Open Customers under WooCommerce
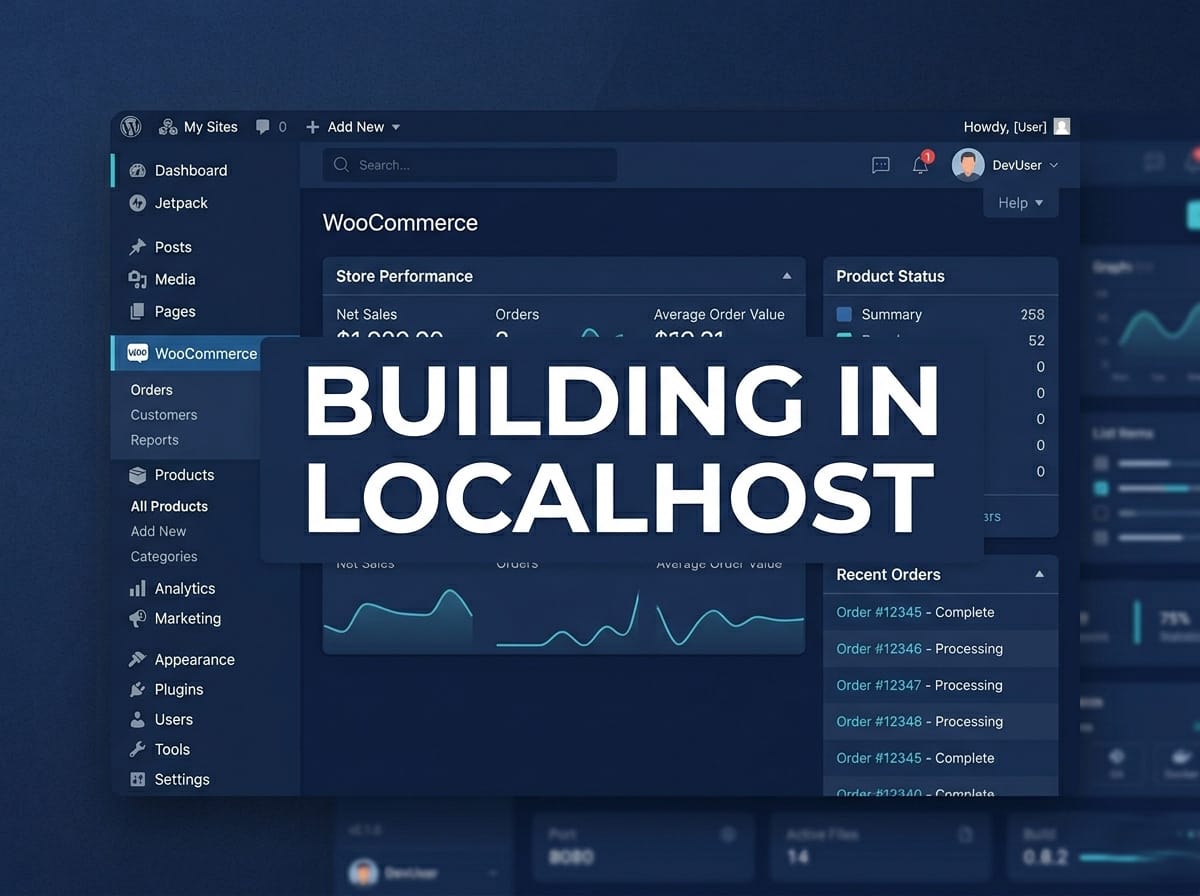1200x896 pixels. (x=164, y=415)
